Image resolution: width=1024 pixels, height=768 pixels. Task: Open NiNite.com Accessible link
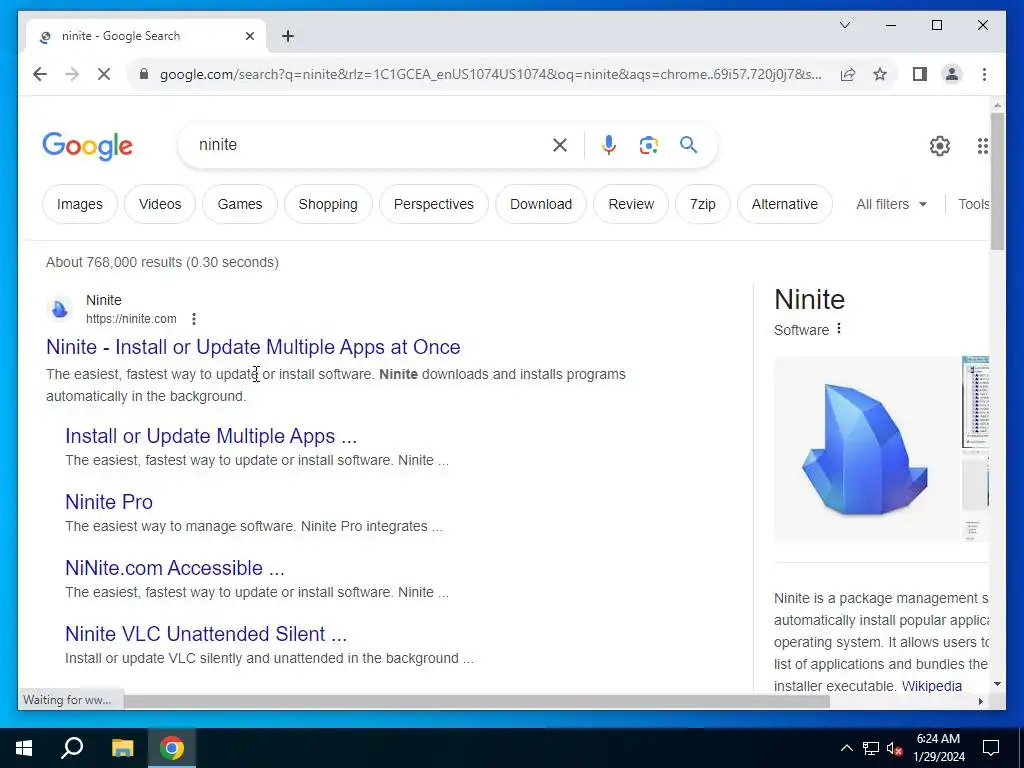coord(175,568)
